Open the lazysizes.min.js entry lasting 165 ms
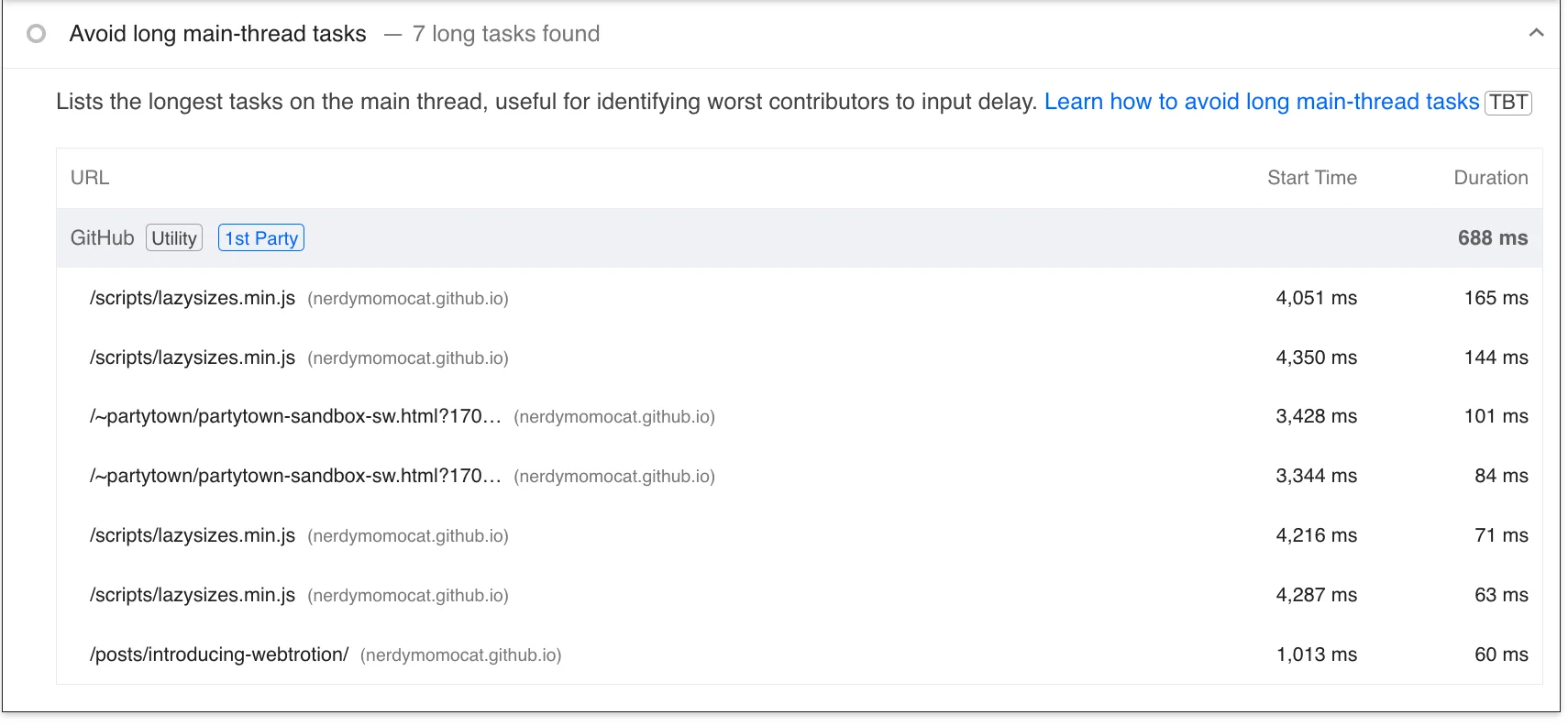The height and width of the screenshot is (726, 1568). [x=193, y=298]
